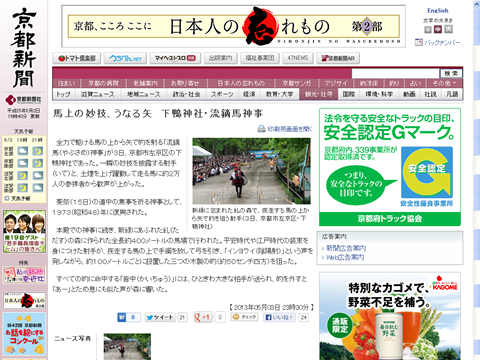The height and width of the screenshot is (360, 480).
Task: Open the うろうろ.net button
Action: point(125,58)
